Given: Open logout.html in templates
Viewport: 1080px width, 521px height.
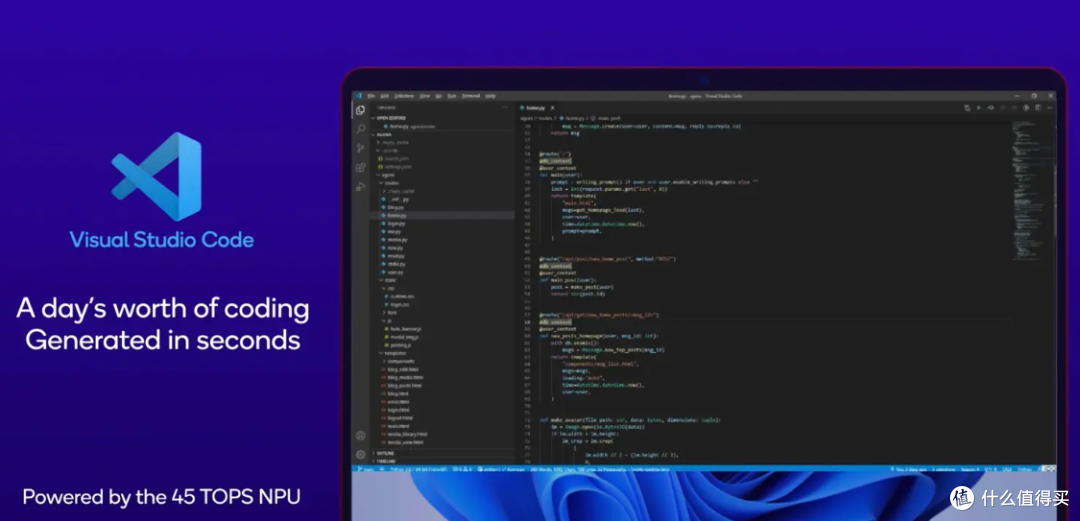Looking at the screenshot, I should click(x=397, y=418).
